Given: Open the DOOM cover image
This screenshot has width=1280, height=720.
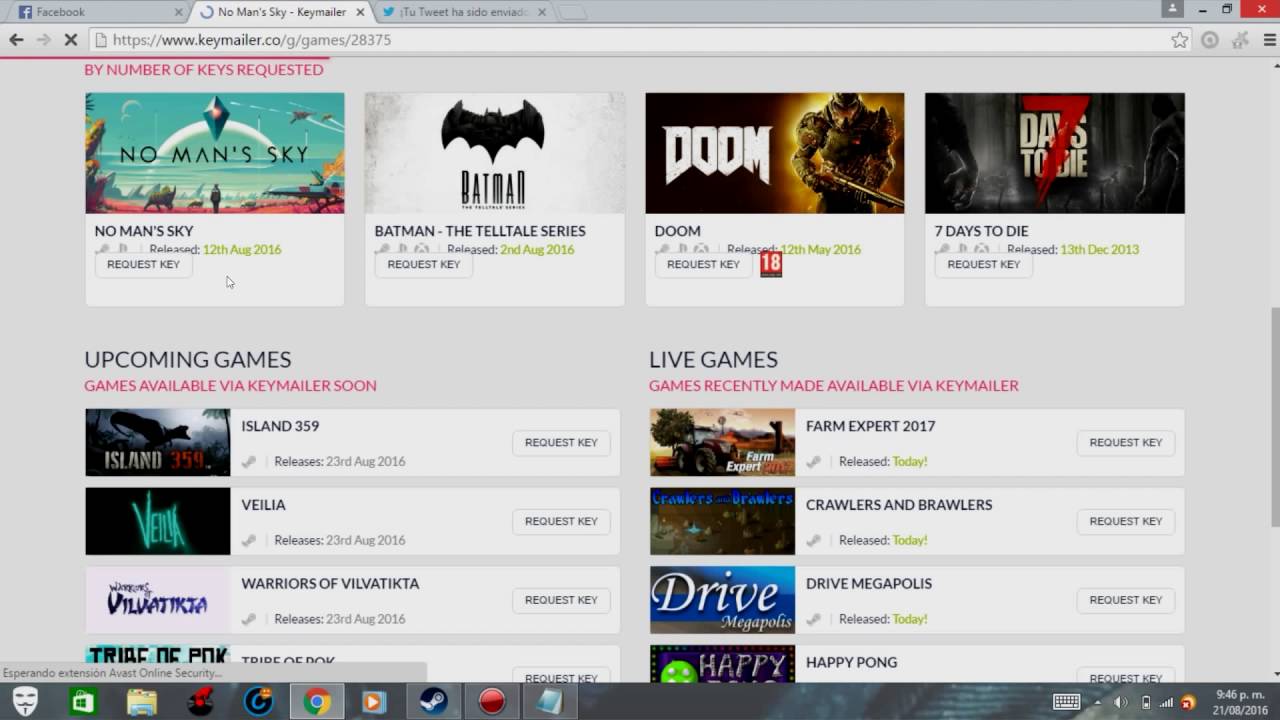Looking at the screenshot, I should 775,153.
